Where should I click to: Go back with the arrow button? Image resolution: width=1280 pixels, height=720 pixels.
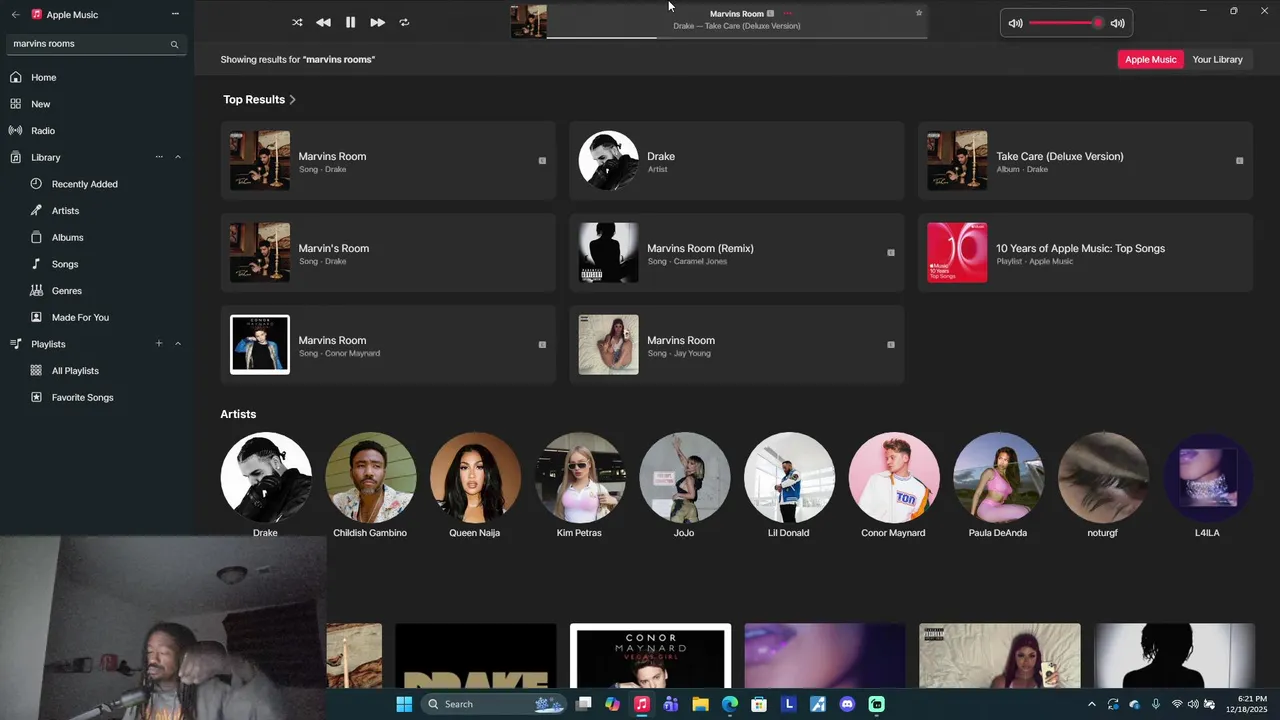click(x=15, y=15)
